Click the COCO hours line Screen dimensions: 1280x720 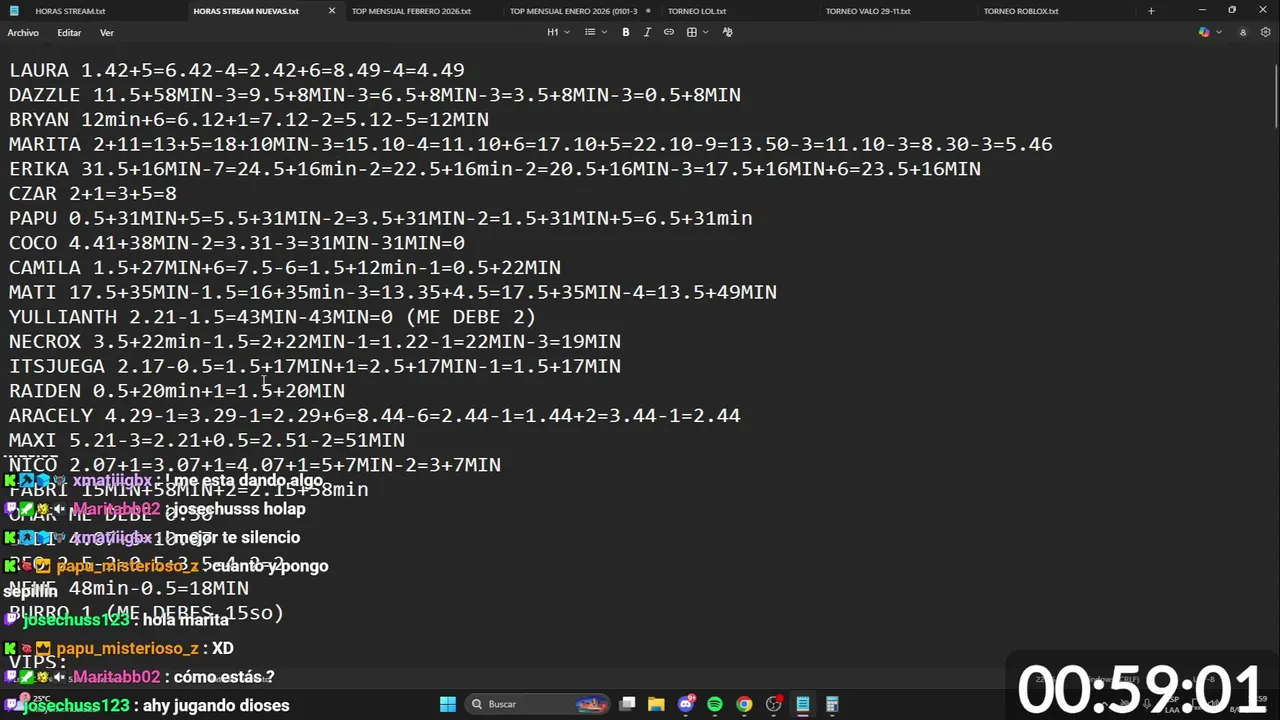(237, 243)
